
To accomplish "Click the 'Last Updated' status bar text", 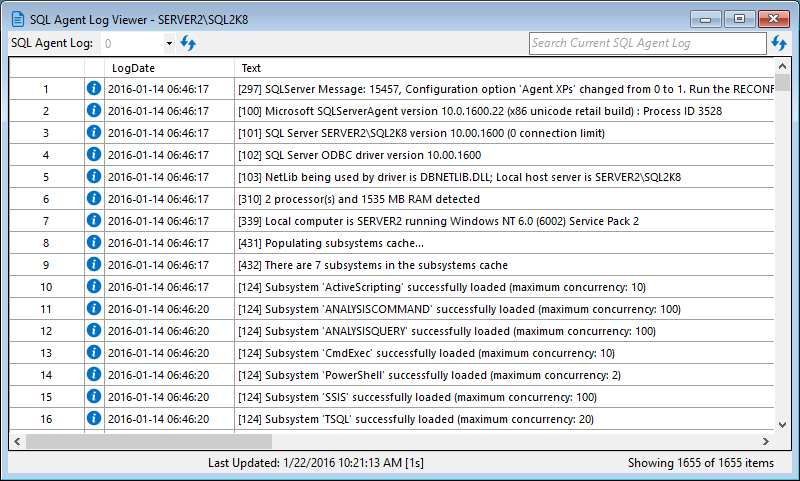I will [x=316, y=463].
